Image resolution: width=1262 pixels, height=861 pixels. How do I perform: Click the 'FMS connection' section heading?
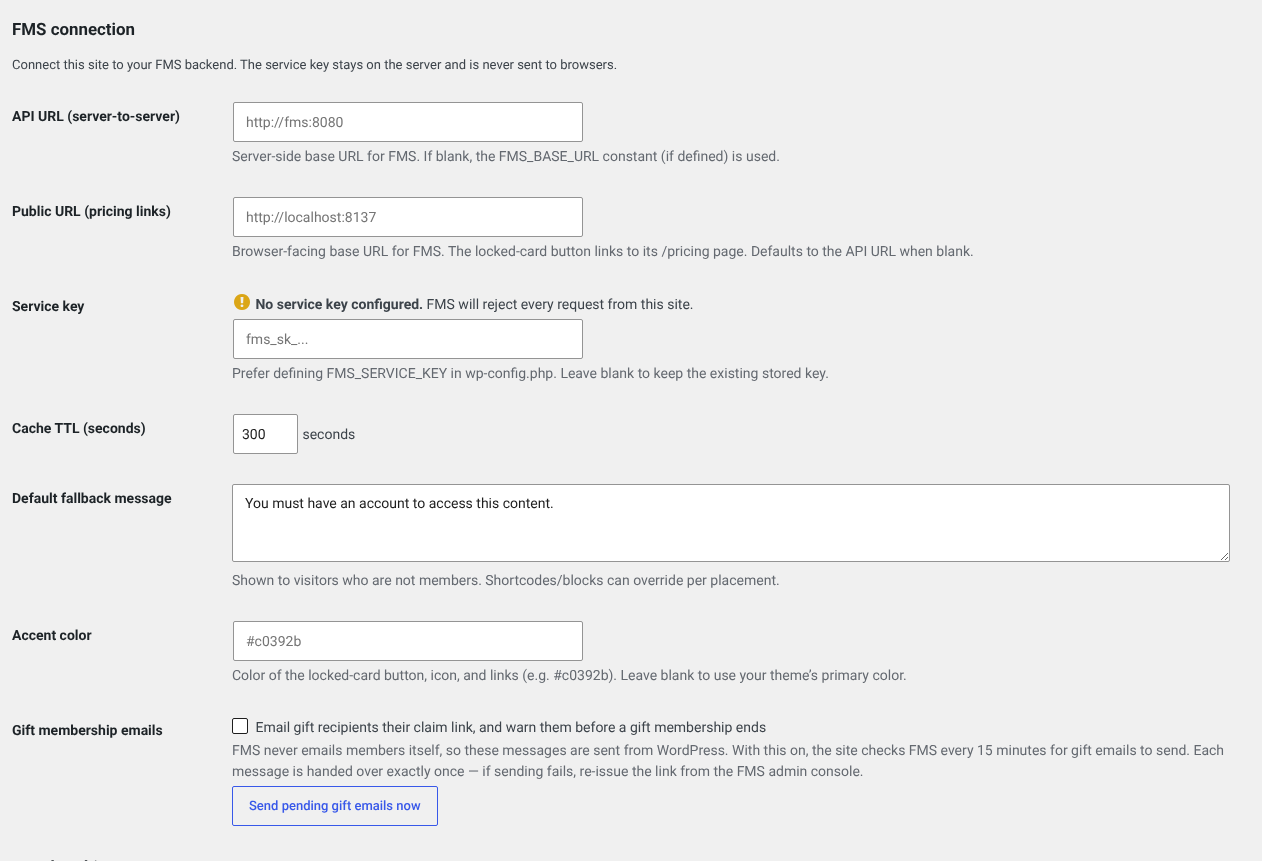pos(73,30)
